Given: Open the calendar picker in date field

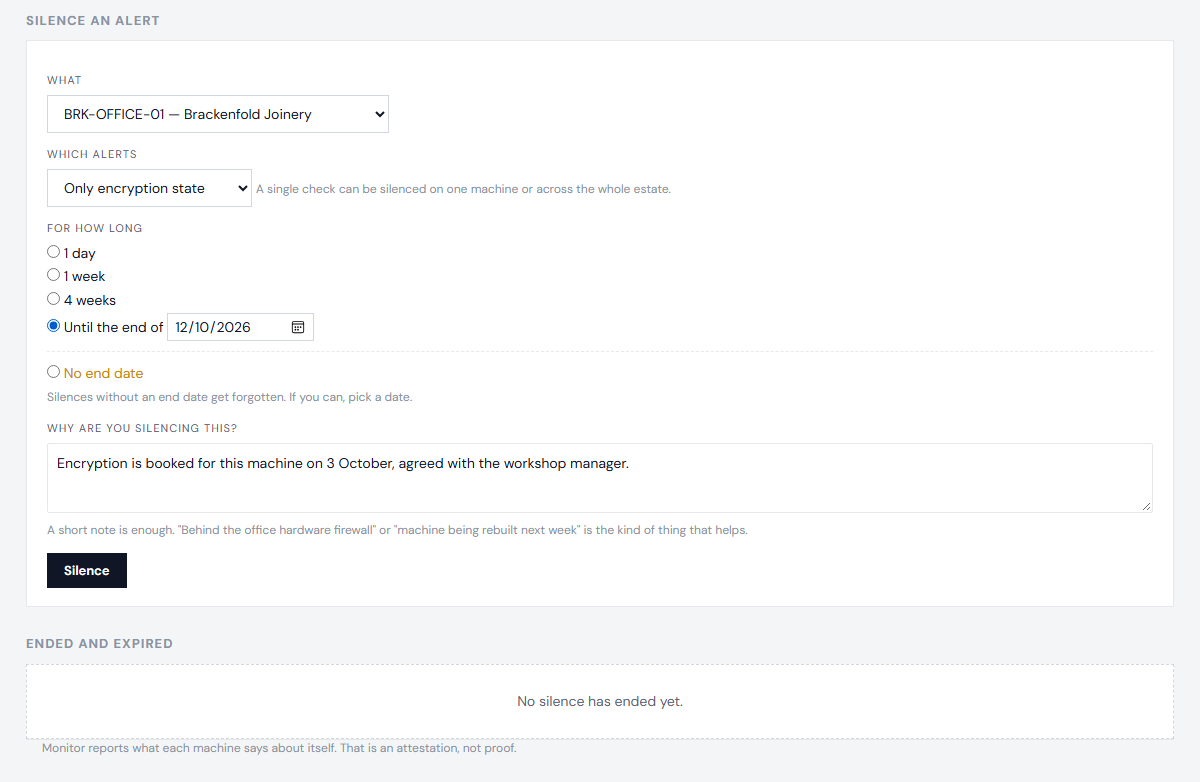Looking at the screenshot, I should click(298, 327).
